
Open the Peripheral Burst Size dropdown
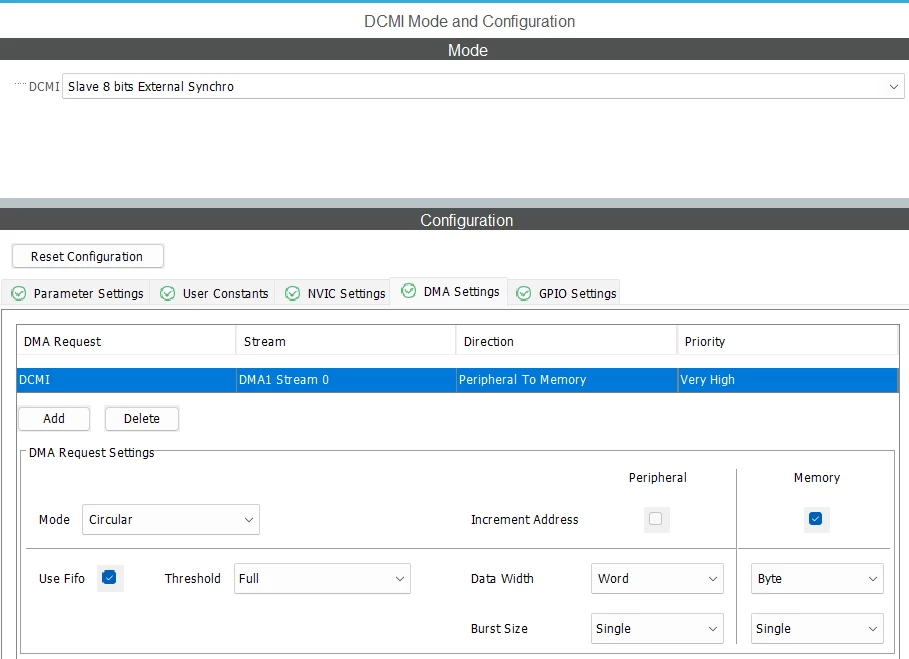coord(657,628)
